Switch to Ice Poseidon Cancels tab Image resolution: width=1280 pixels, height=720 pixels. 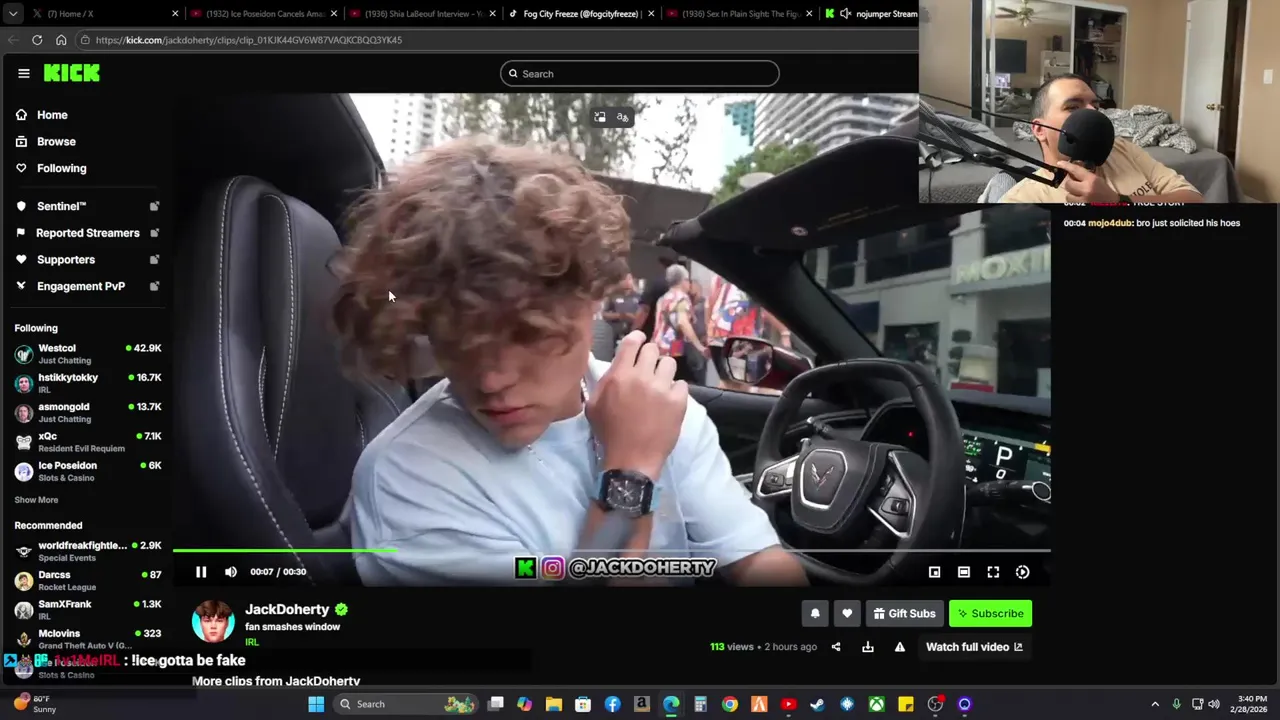click(x=264, y=14)
